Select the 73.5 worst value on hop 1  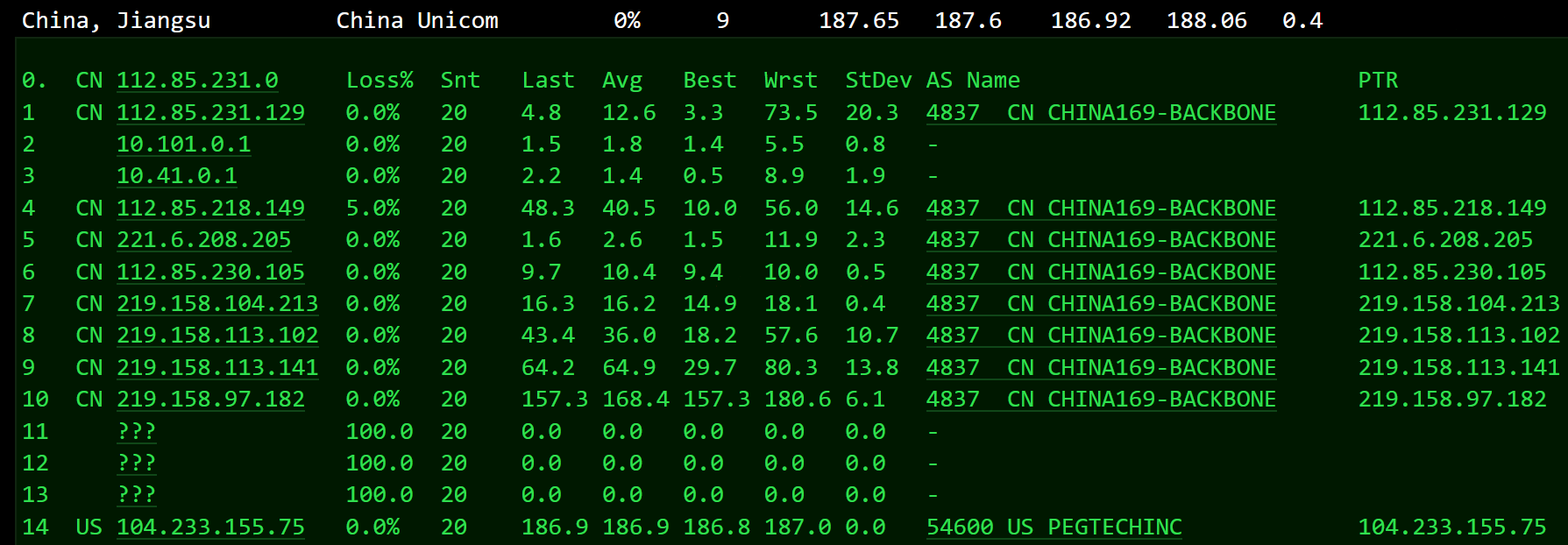[791, 113]
